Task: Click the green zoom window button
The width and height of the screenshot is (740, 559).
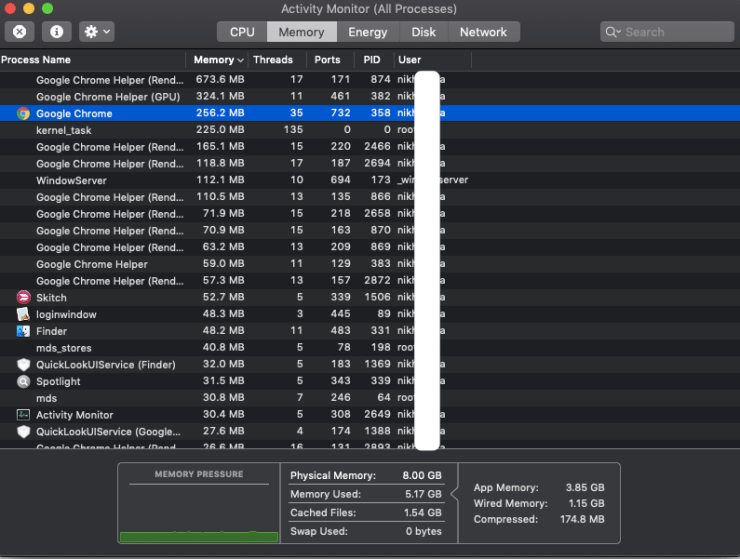Action: pyautogui.click(x=47, y=8)
